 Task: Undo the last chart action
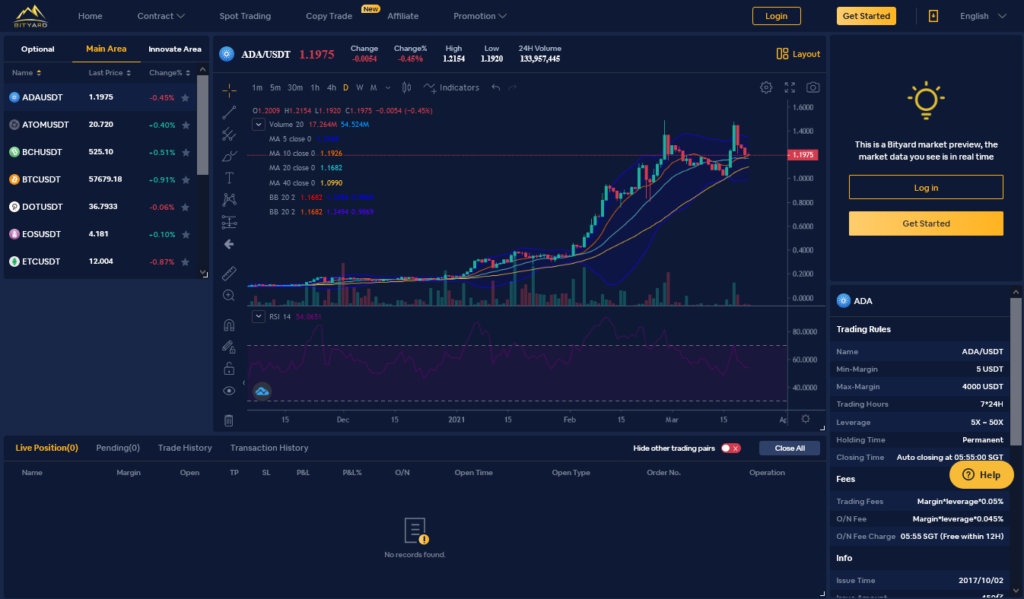[496, 88]
